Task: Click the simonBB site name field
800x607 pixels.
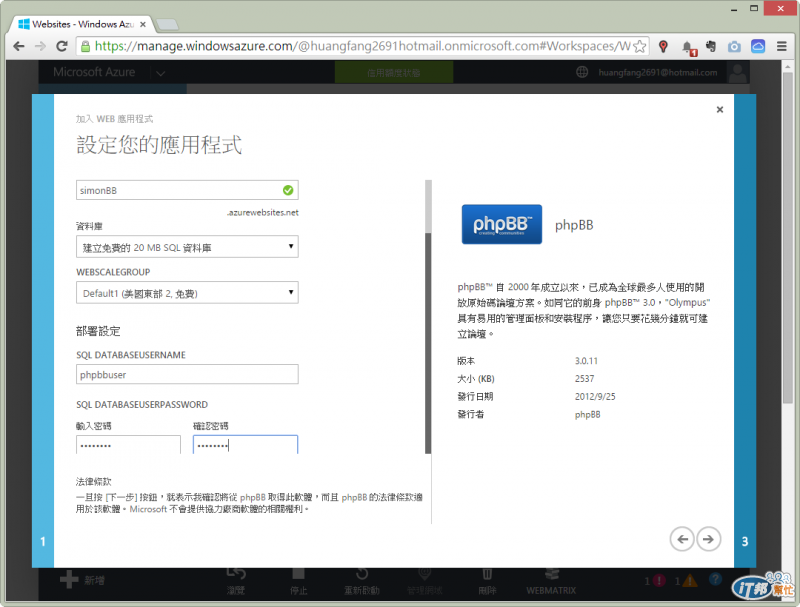Action: 187,190
